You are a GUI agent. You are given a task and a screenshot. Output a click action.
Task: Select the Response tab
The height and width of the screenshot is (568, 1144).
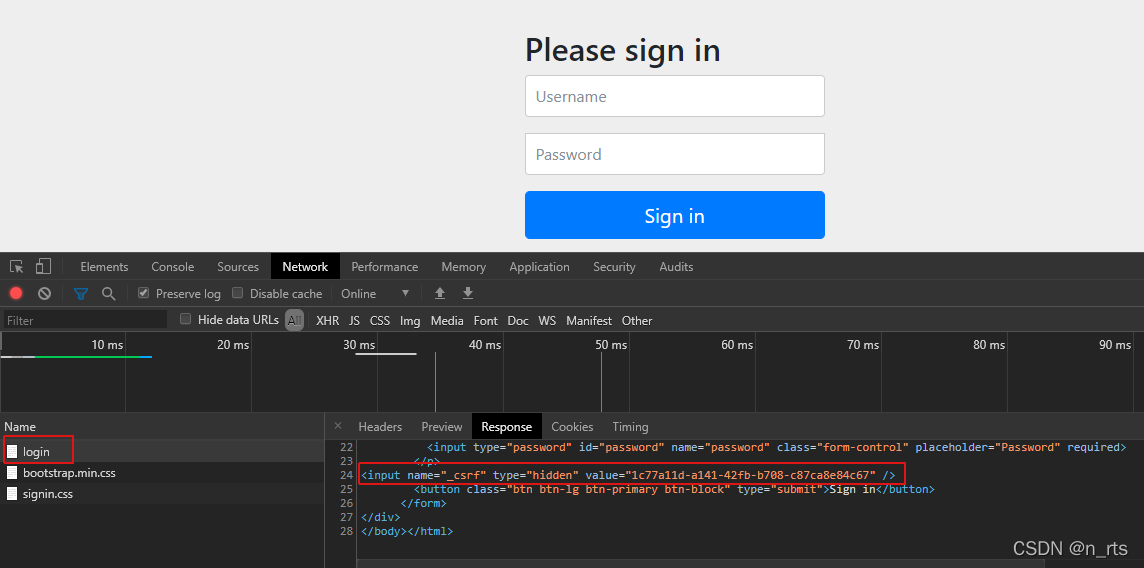pyautogui.click(x=506, y=427)
